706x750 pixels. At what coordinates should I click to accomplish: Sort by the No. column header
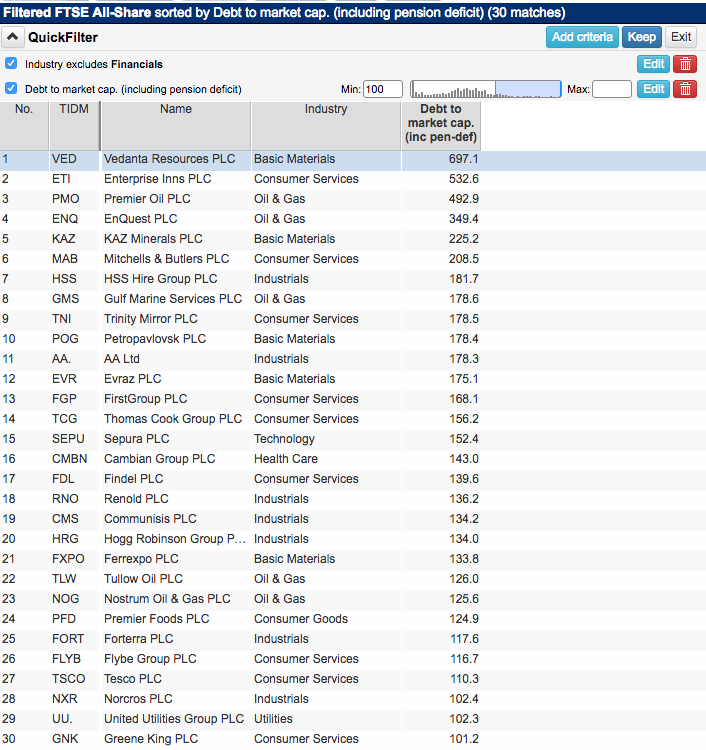(x=24, y=126)
